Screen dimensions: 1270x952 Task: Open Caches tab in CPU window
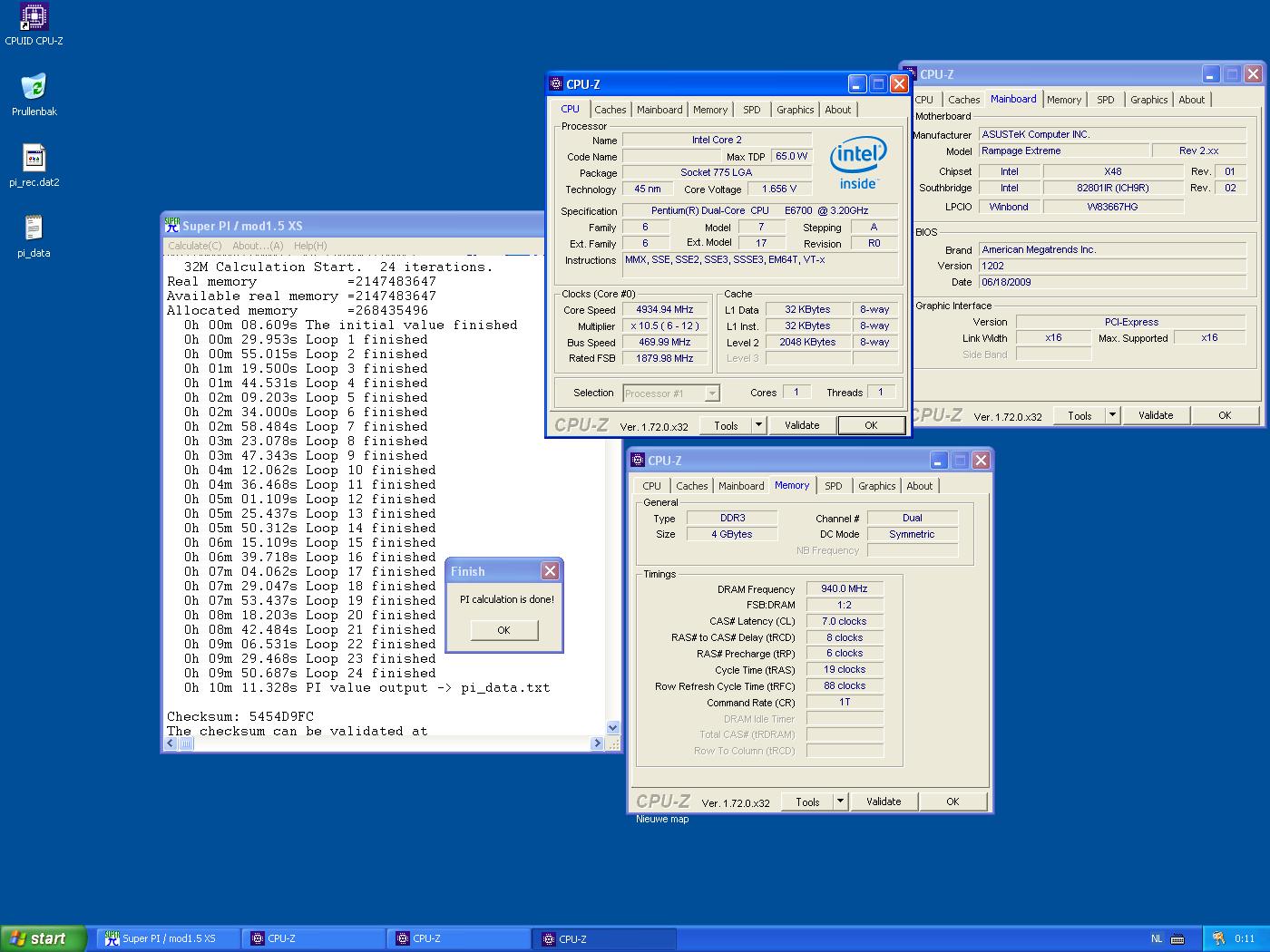[x=611, y=110]
